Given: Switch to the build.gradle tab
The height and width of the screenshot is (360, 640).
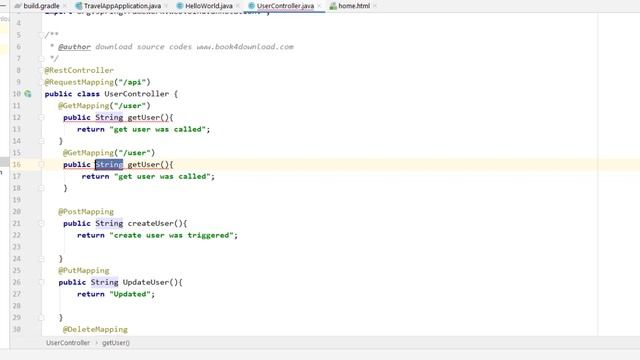Looking at the screenshot, I should tap(41, 6).
